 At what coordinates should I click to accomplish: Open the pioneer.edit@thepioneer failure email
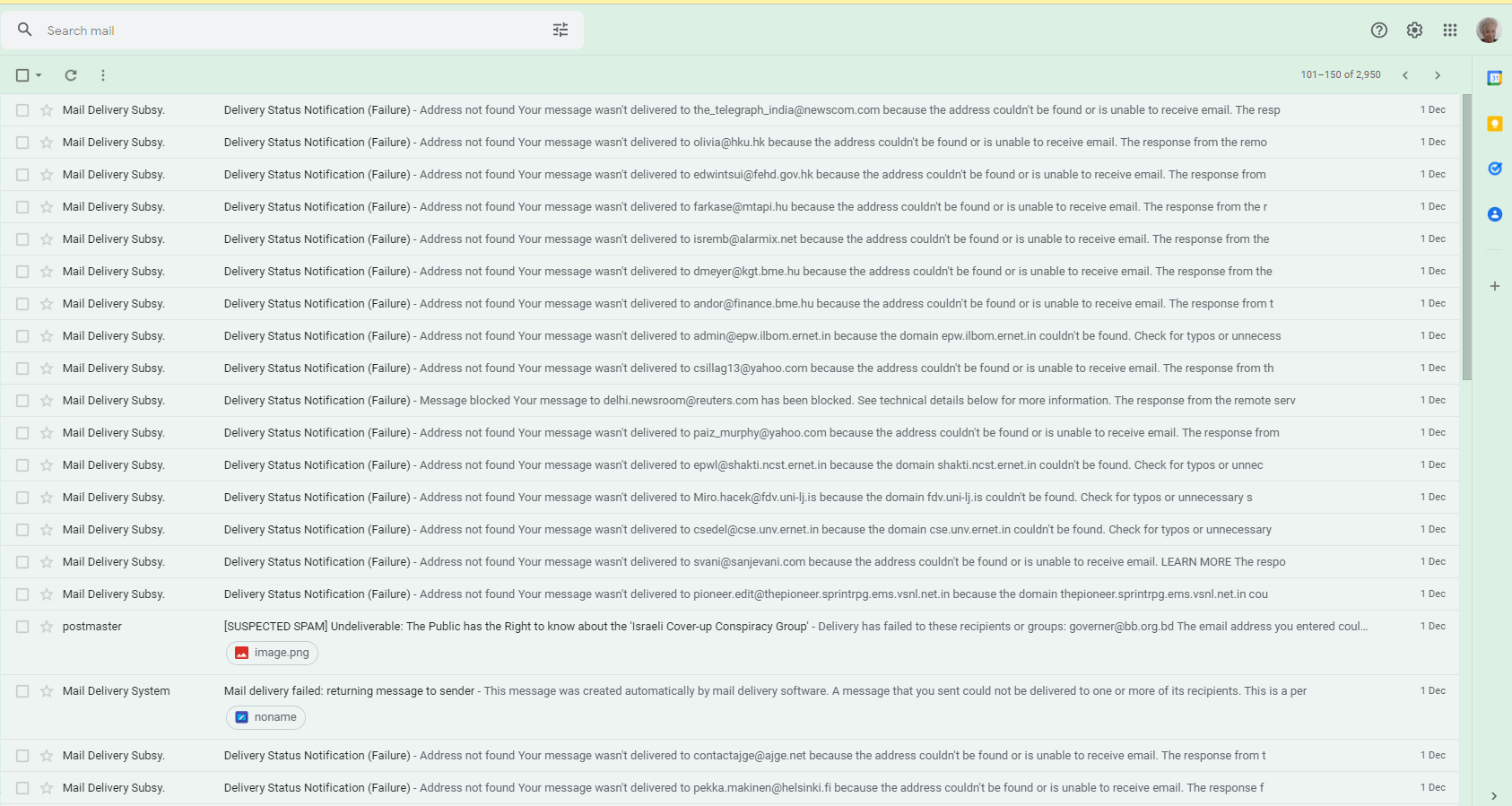pos(730,594)
